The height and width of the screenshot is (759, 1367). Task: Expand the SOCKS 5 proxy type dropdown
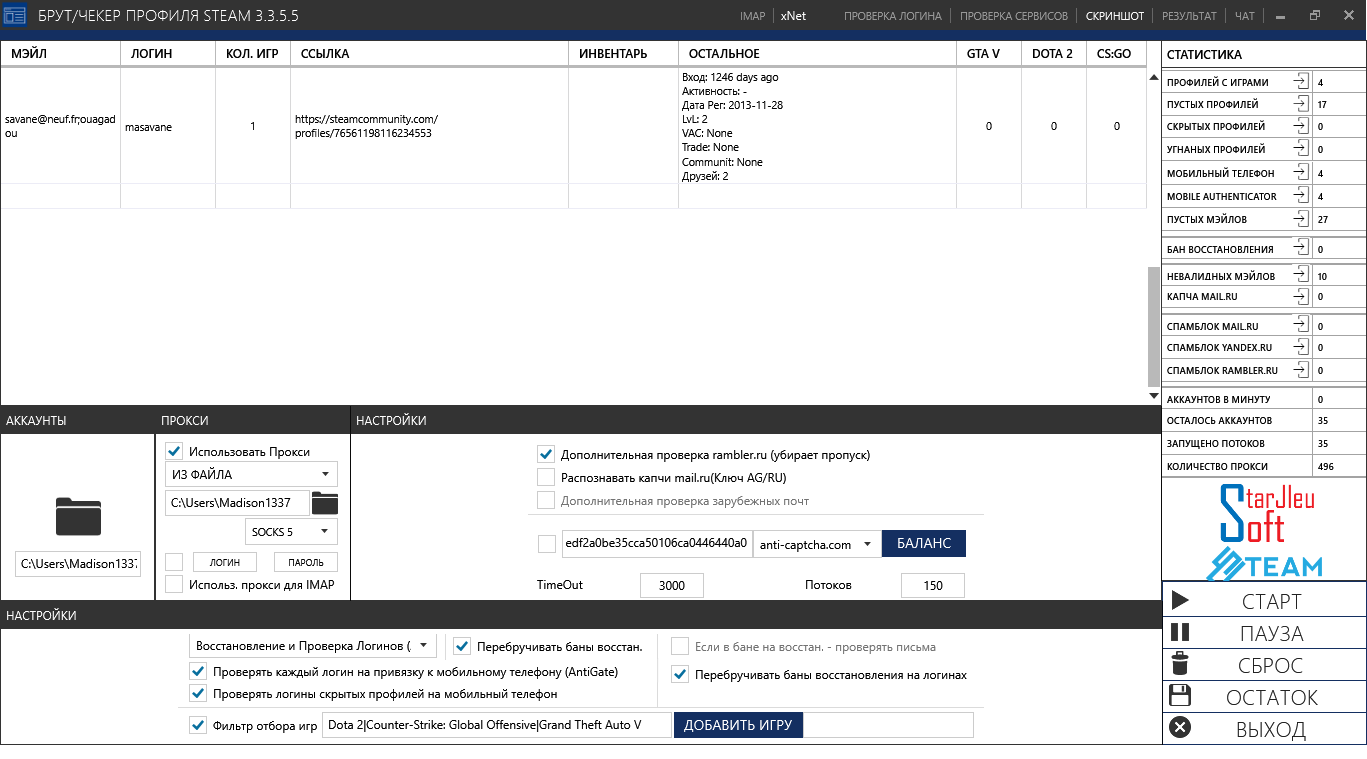[291, 532]
